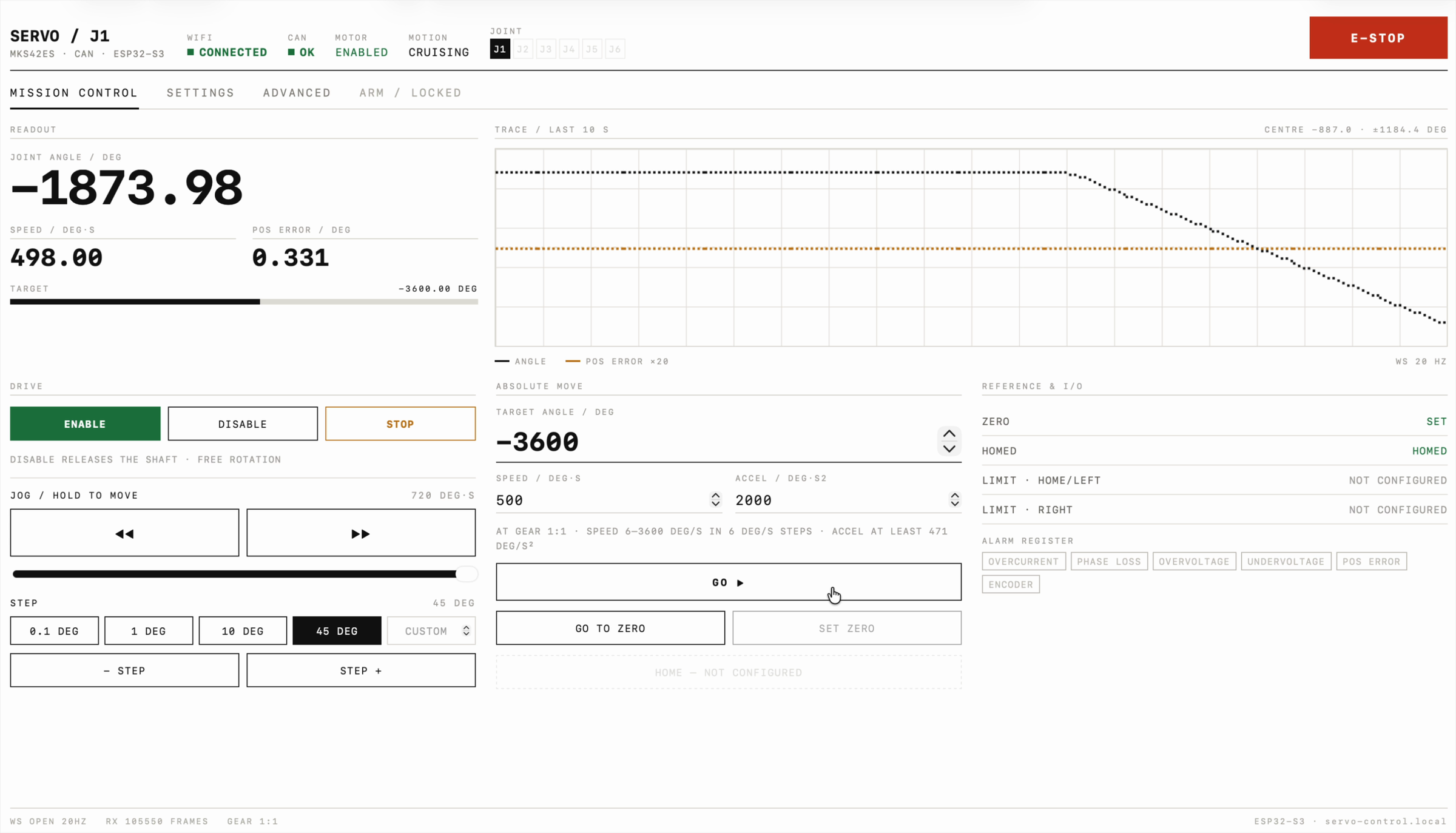Viewport: 1456px width, 833px height.
Task: Switch to the Advanced tab
Action: (x=297, y=93)
